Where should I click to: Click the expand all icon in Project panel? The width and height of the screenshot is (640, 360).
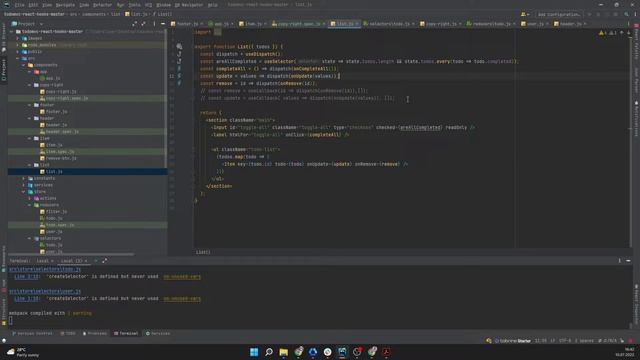[x=135, y=24]
